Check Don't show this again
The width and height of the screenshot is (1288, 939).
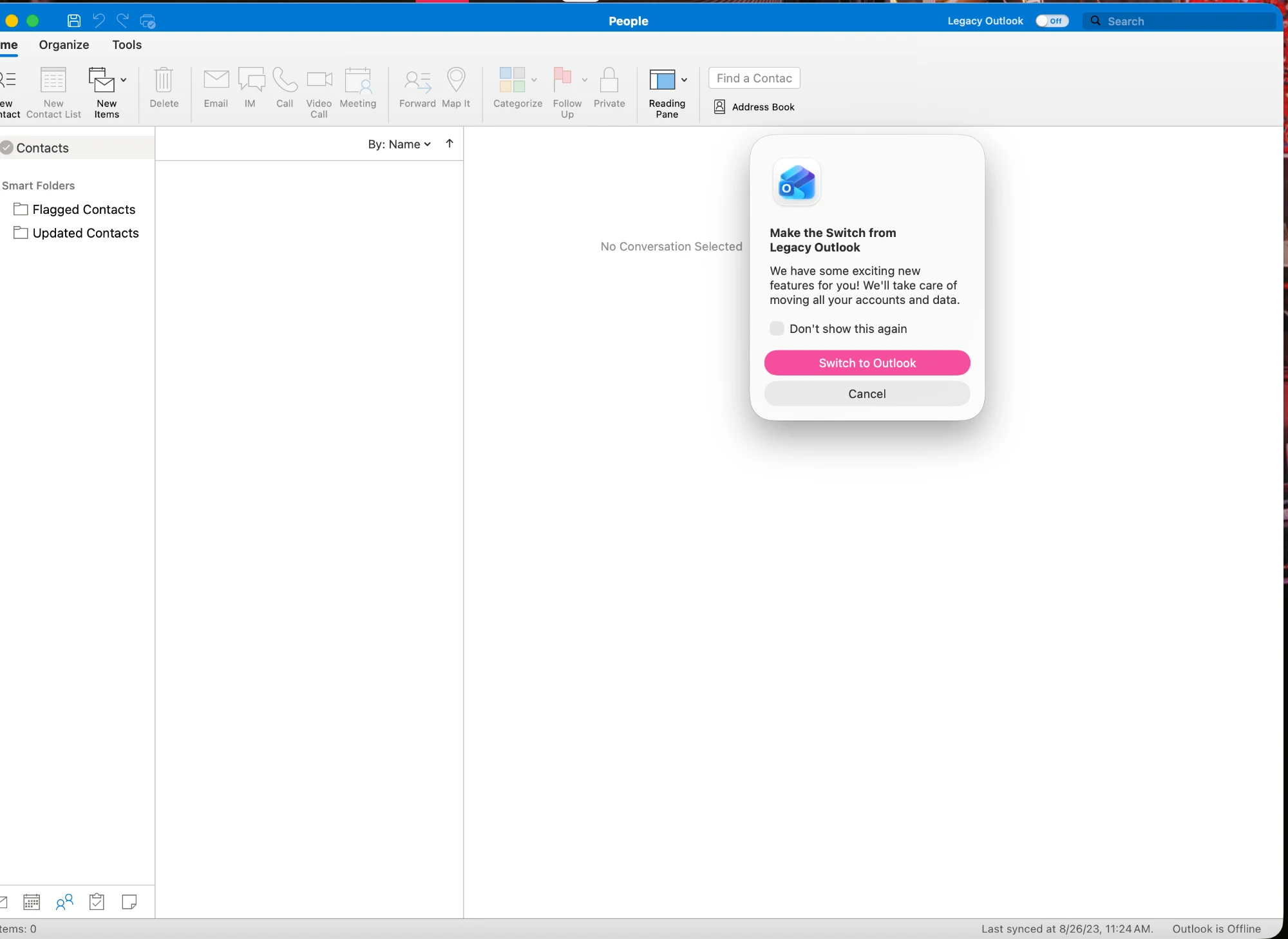[777, 328]
